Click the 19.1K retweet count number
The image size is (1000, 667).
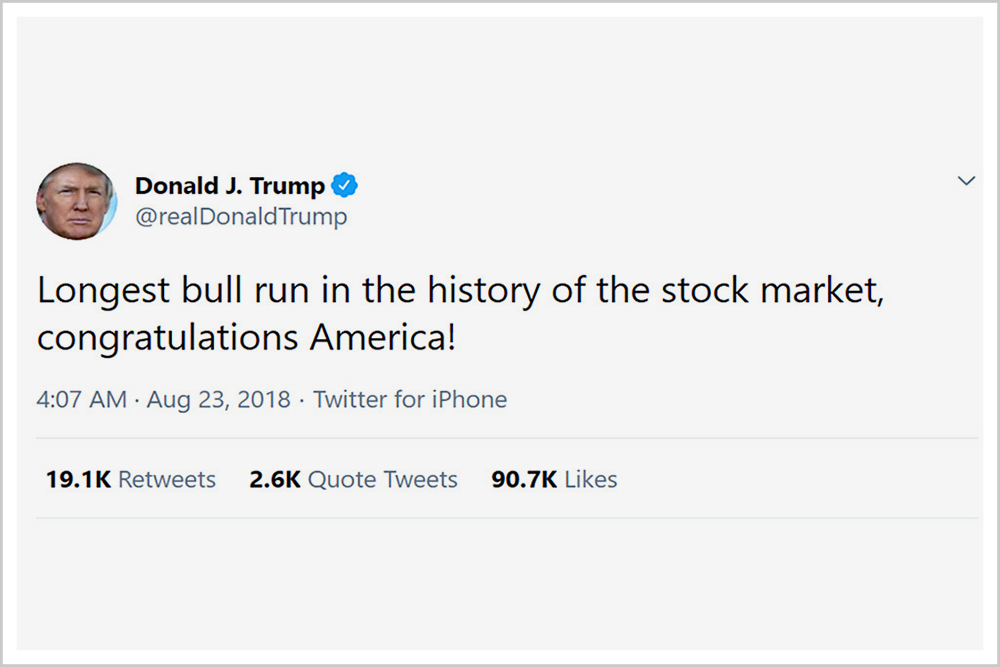[x=78, y=480]
